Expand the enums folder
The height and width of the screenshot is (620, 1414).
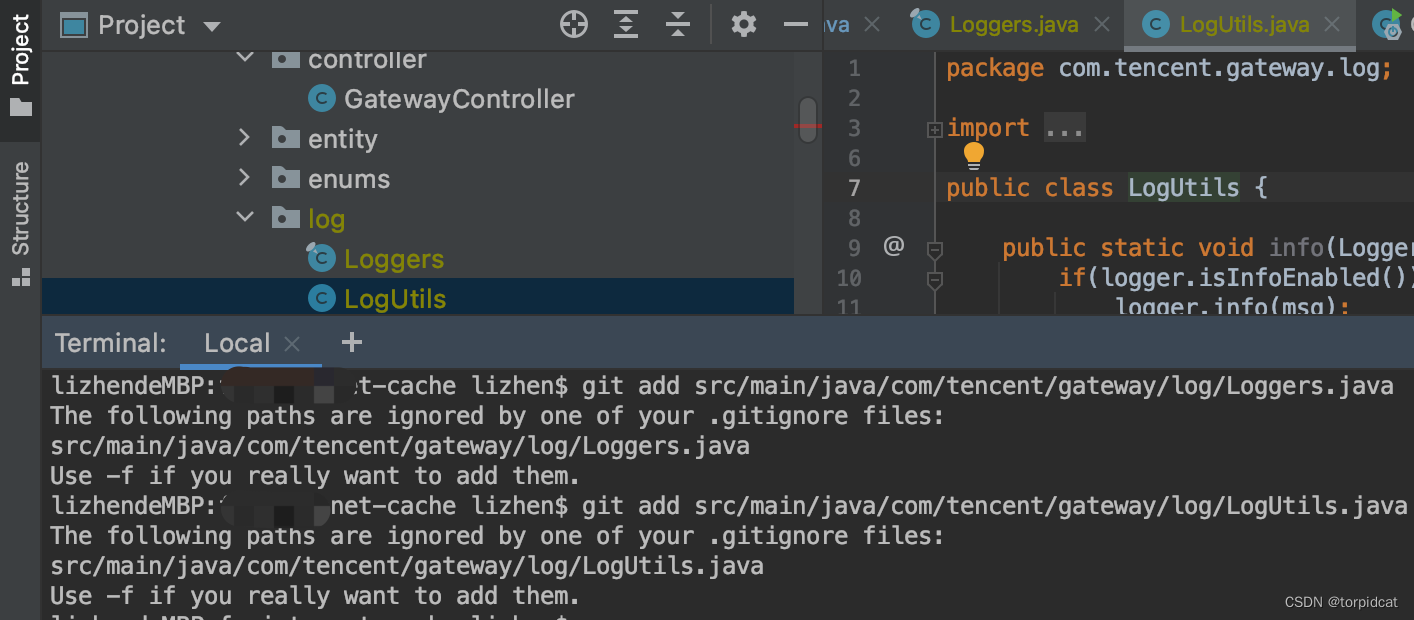[245, 178]
